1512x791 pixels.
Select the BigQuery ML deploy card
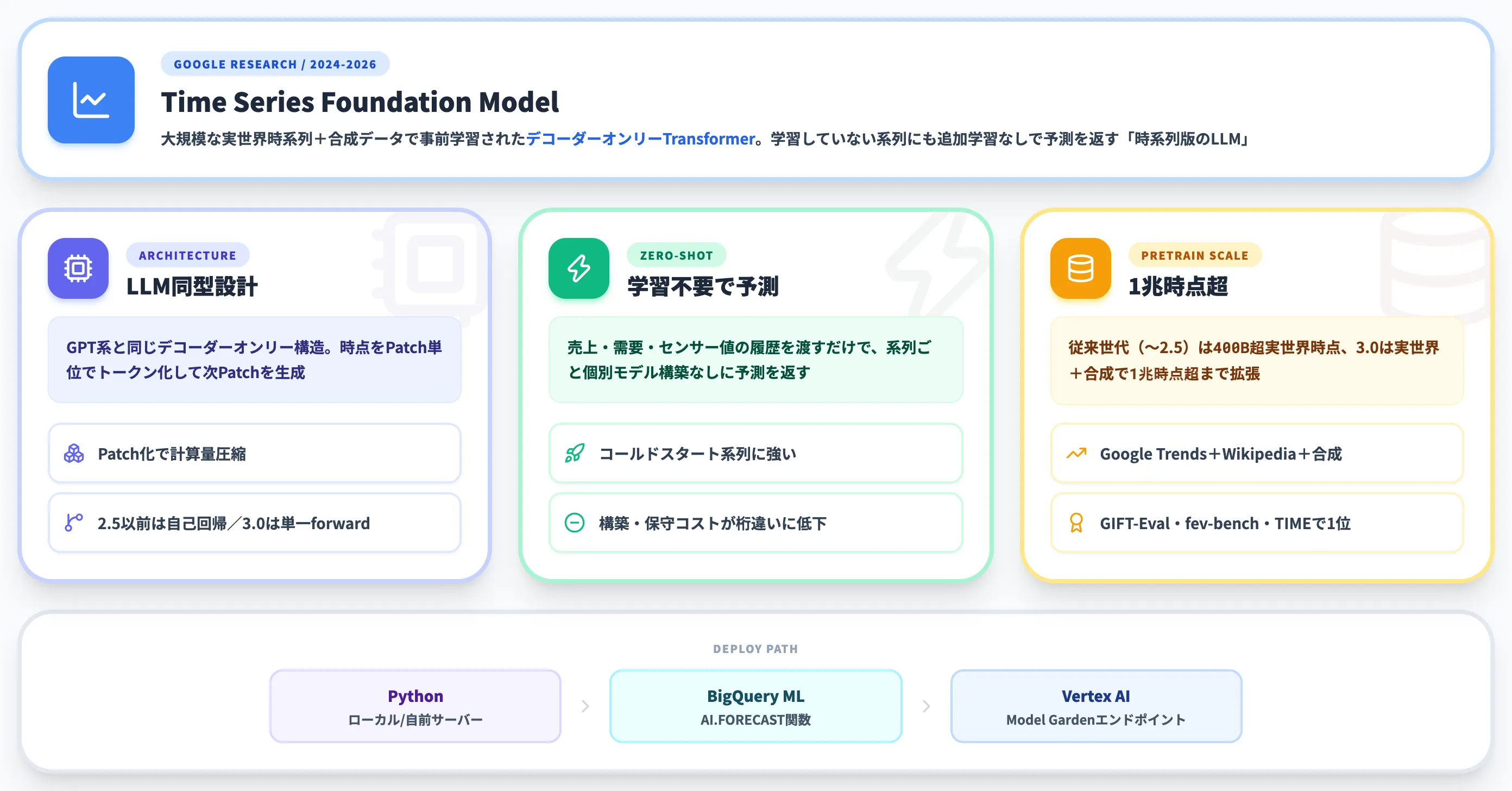(755, 706)
